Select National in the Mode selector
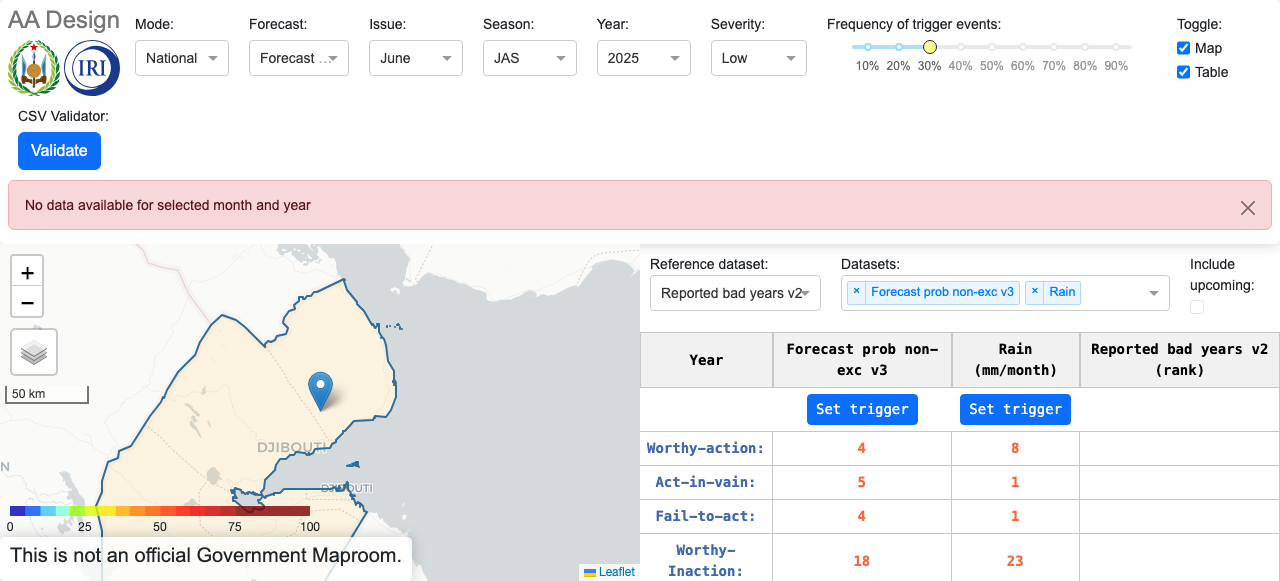Viewport: 1280px width, 581px height. click(181, 58)
